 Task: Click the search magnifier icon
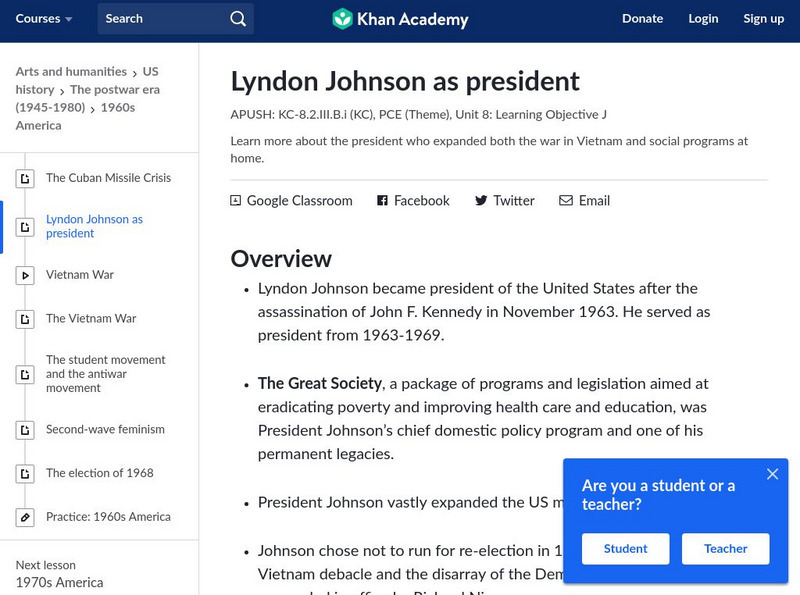click(x=238, y=19)
